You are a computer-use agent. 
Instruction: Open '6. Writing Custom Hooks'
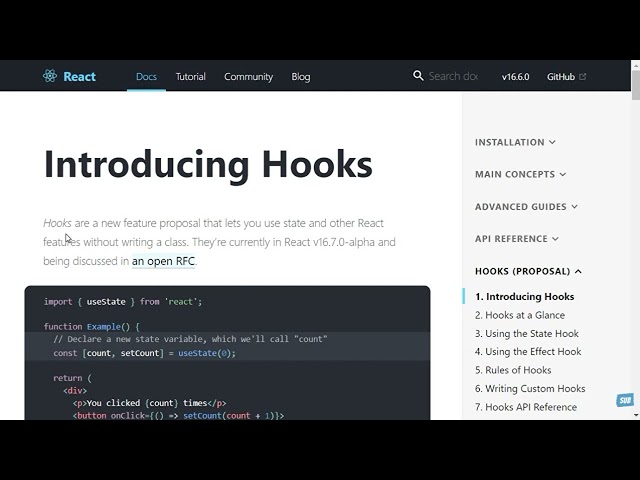[530, 389]
